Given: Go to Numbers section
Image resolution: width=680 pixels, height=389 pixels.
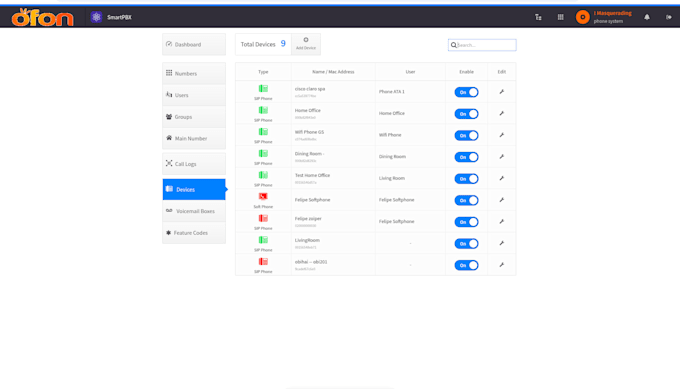Looking at the screenshot, I should [x=194, y=73].
